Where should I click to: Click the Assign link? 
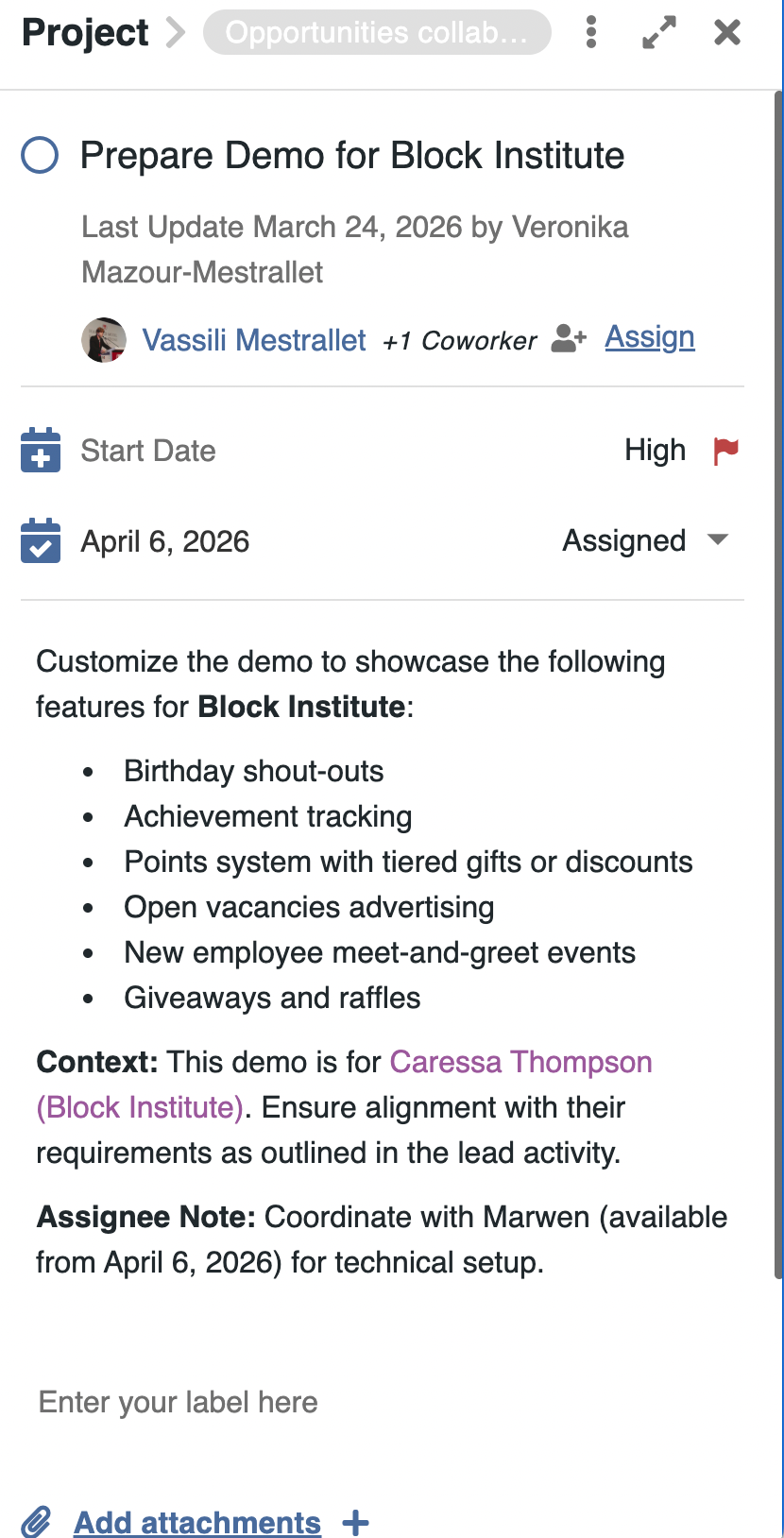coord(650,337)
